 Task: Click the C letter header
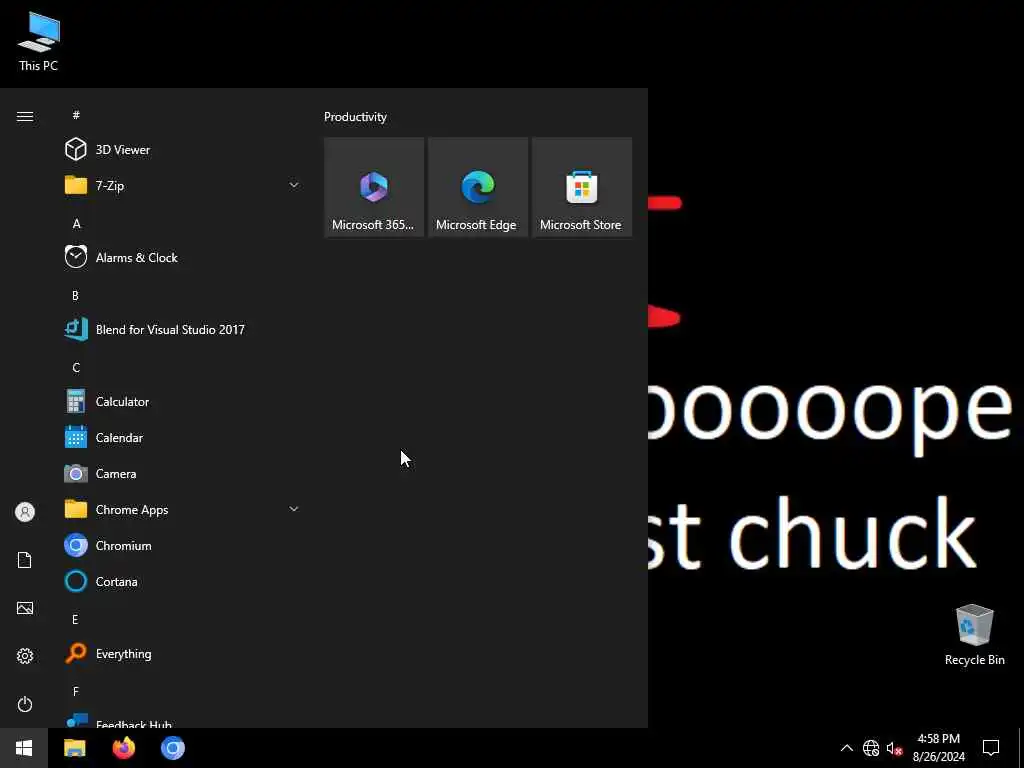pos(76,367)
